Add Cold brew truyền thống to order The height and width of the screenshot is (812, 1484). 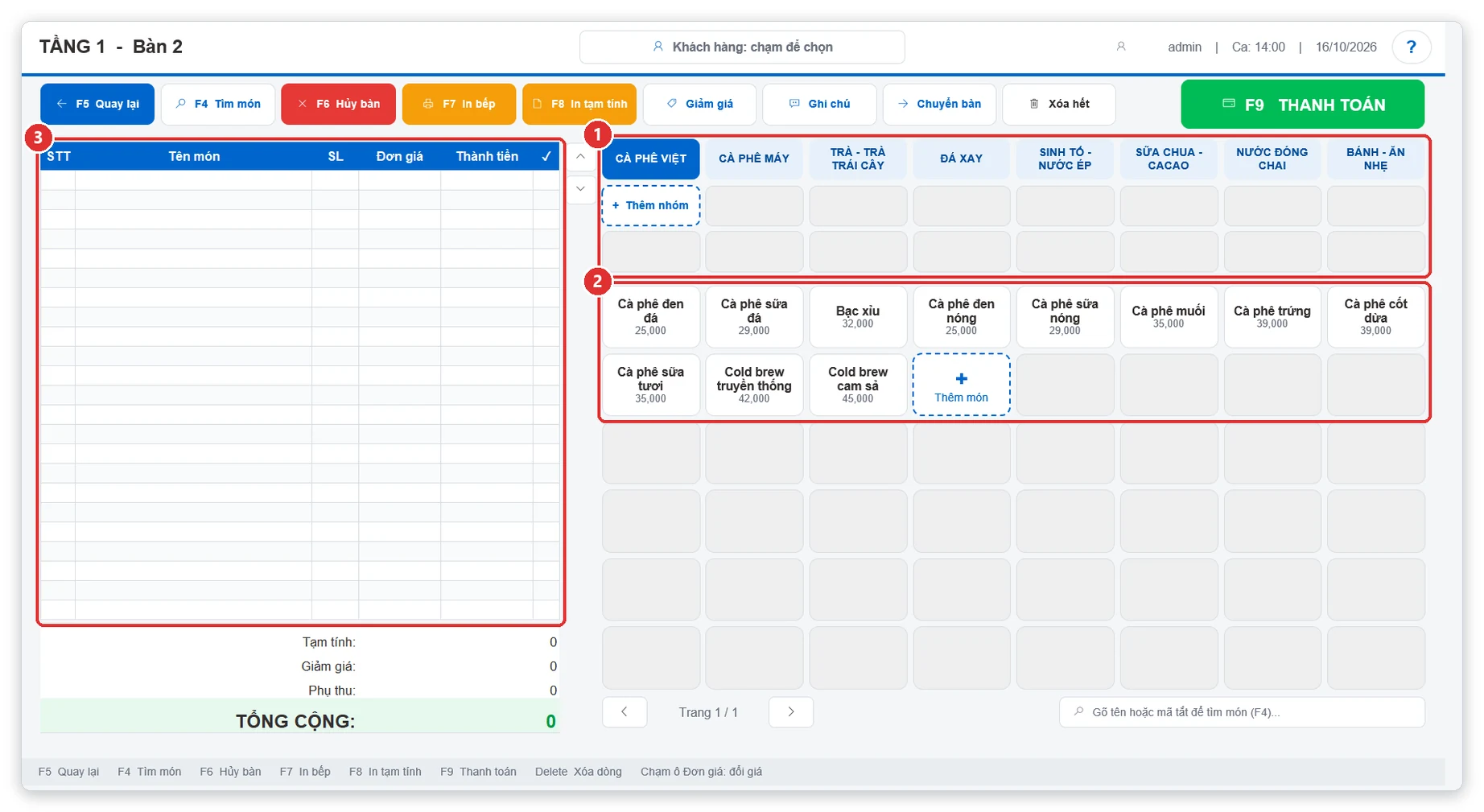[754, 385]
